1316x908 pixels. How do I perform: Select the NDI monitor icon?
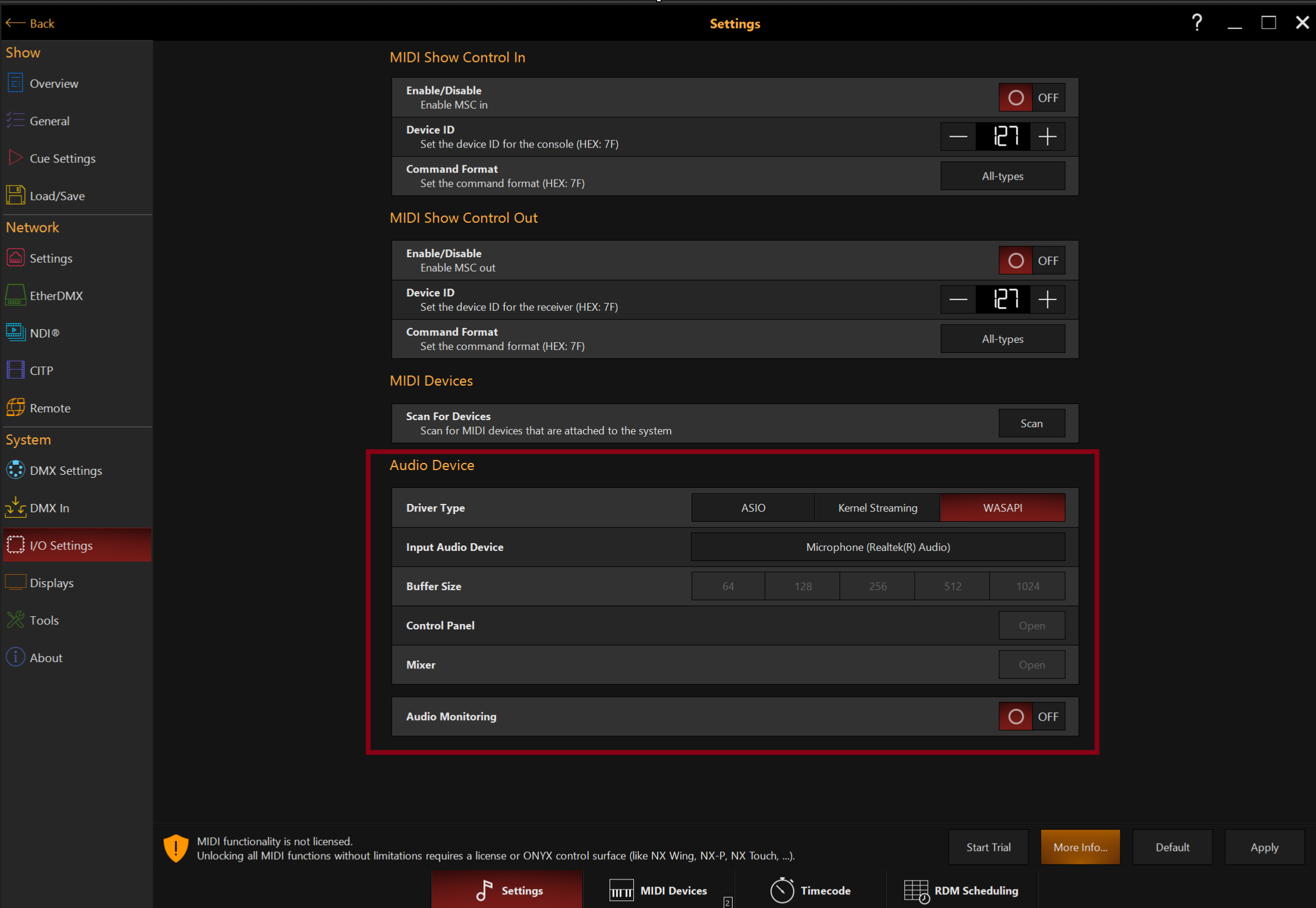point(15,332)
